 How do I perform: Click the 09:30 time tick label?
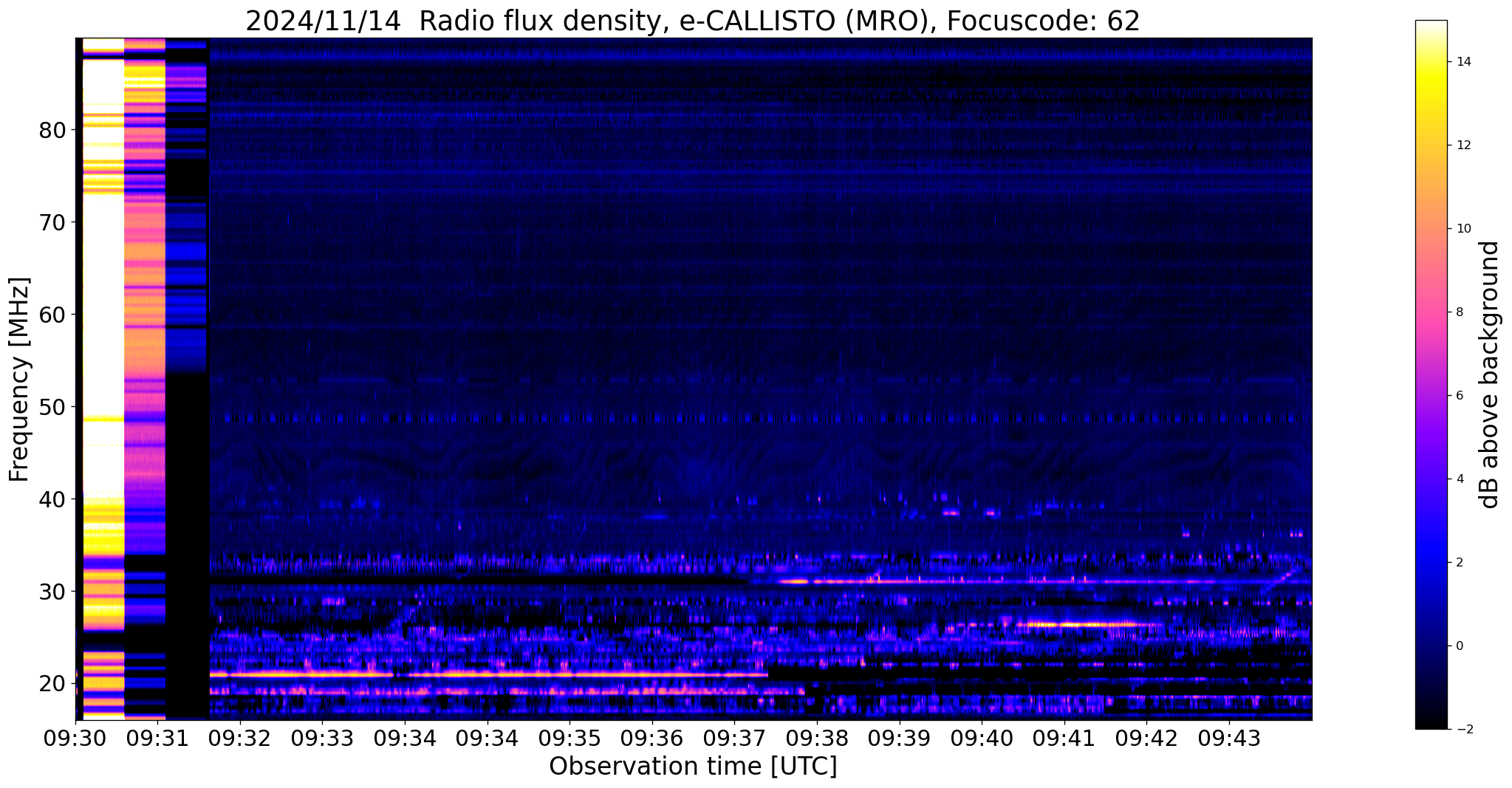[x=75, y=739]
